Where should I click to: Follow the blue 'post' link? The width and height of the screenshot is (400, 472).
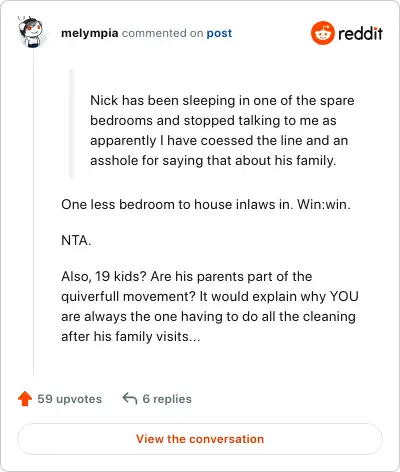(x=219, y=33)
